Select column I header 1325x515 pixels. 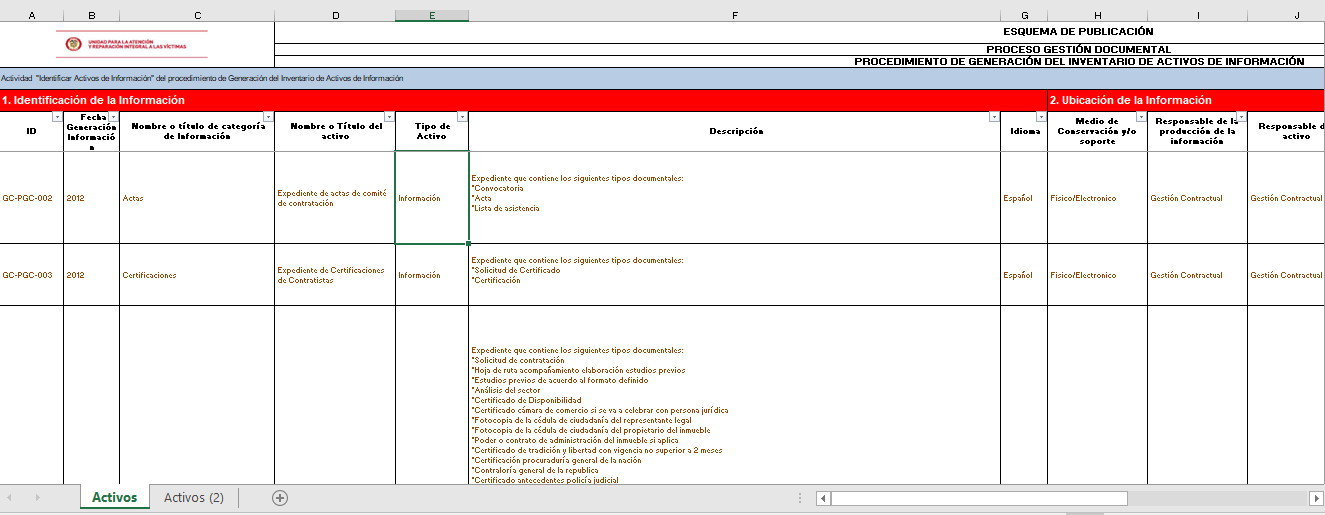1197,15
